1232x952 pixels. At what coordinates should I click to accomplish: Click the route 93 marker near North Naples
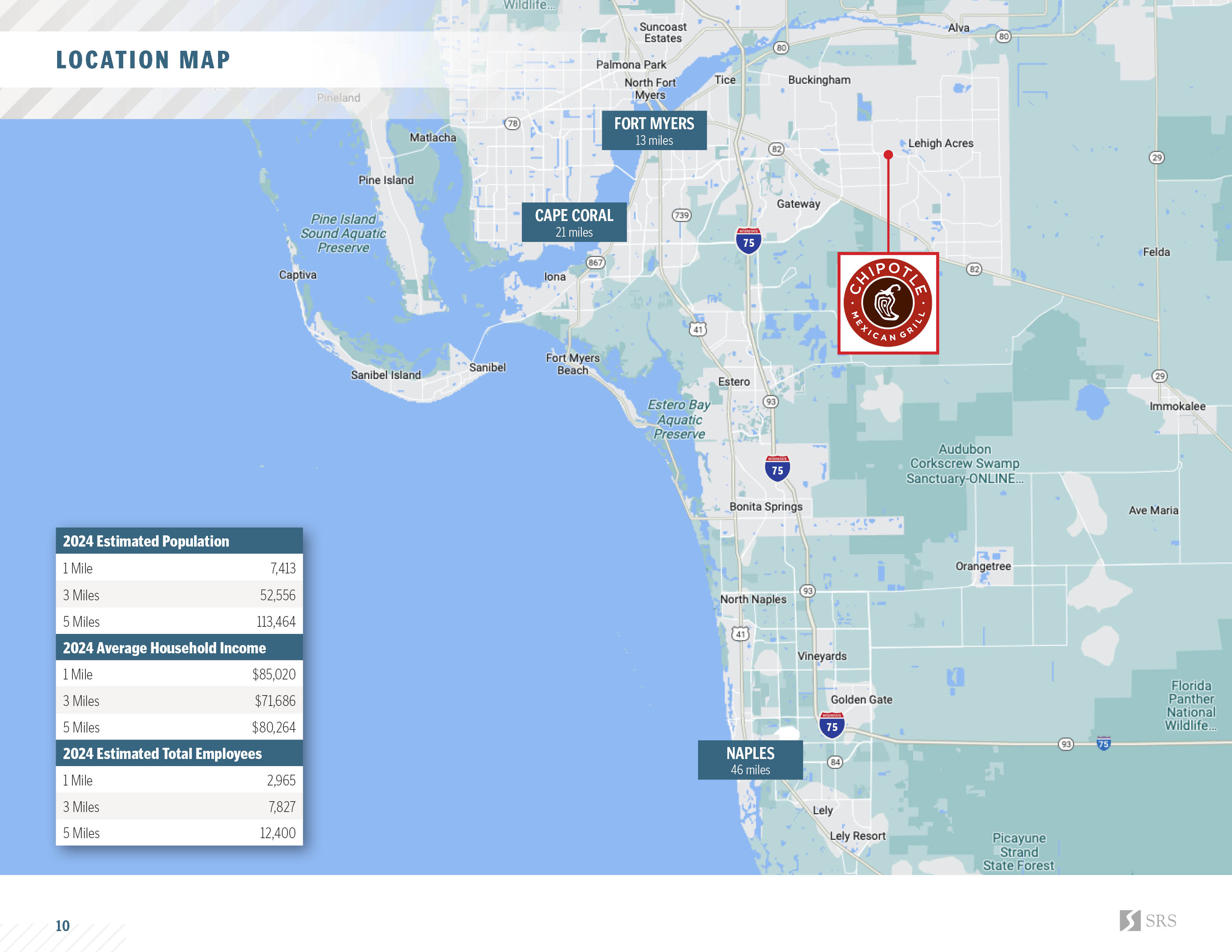click(x=808, y=591)
